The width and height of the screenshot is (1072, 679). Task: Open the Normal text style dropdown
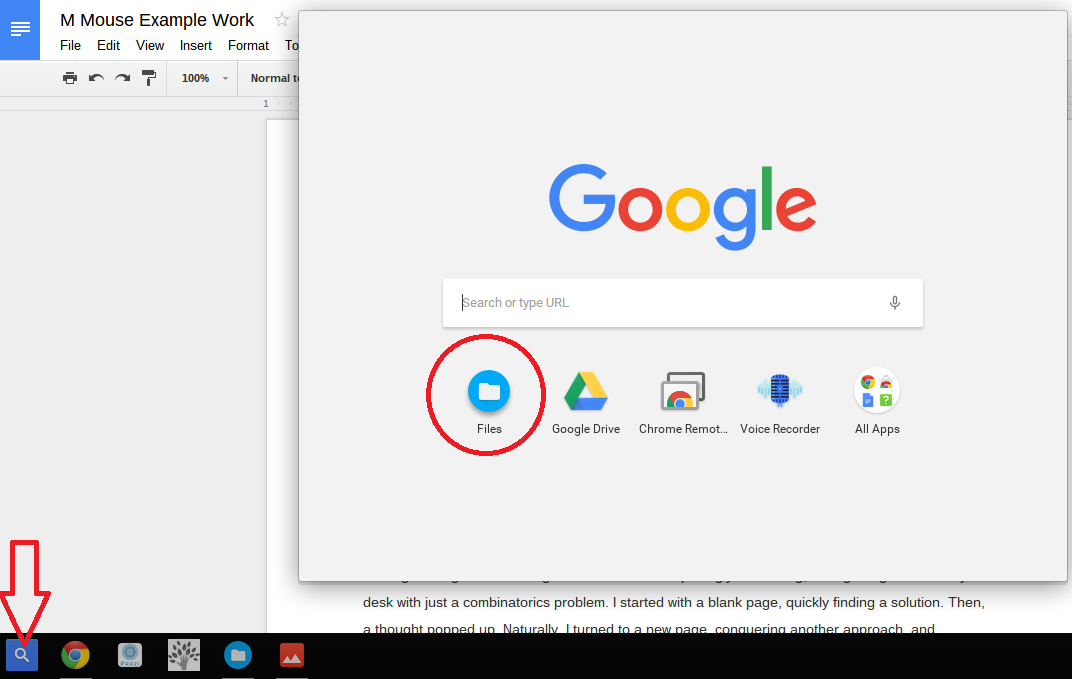tap(273, 78)
